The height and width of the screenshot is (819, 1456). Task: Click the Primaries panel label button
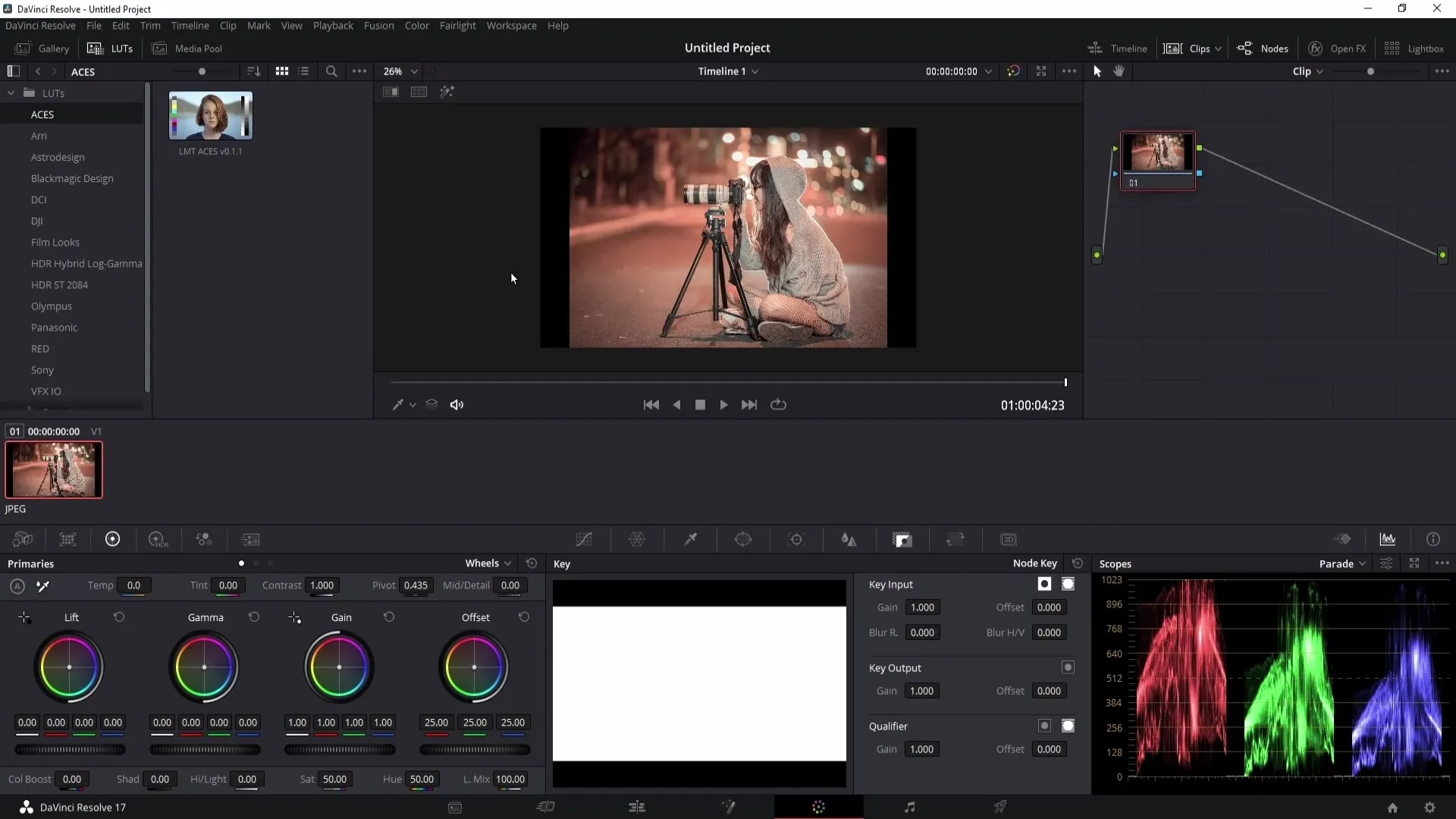coord(30,563)
